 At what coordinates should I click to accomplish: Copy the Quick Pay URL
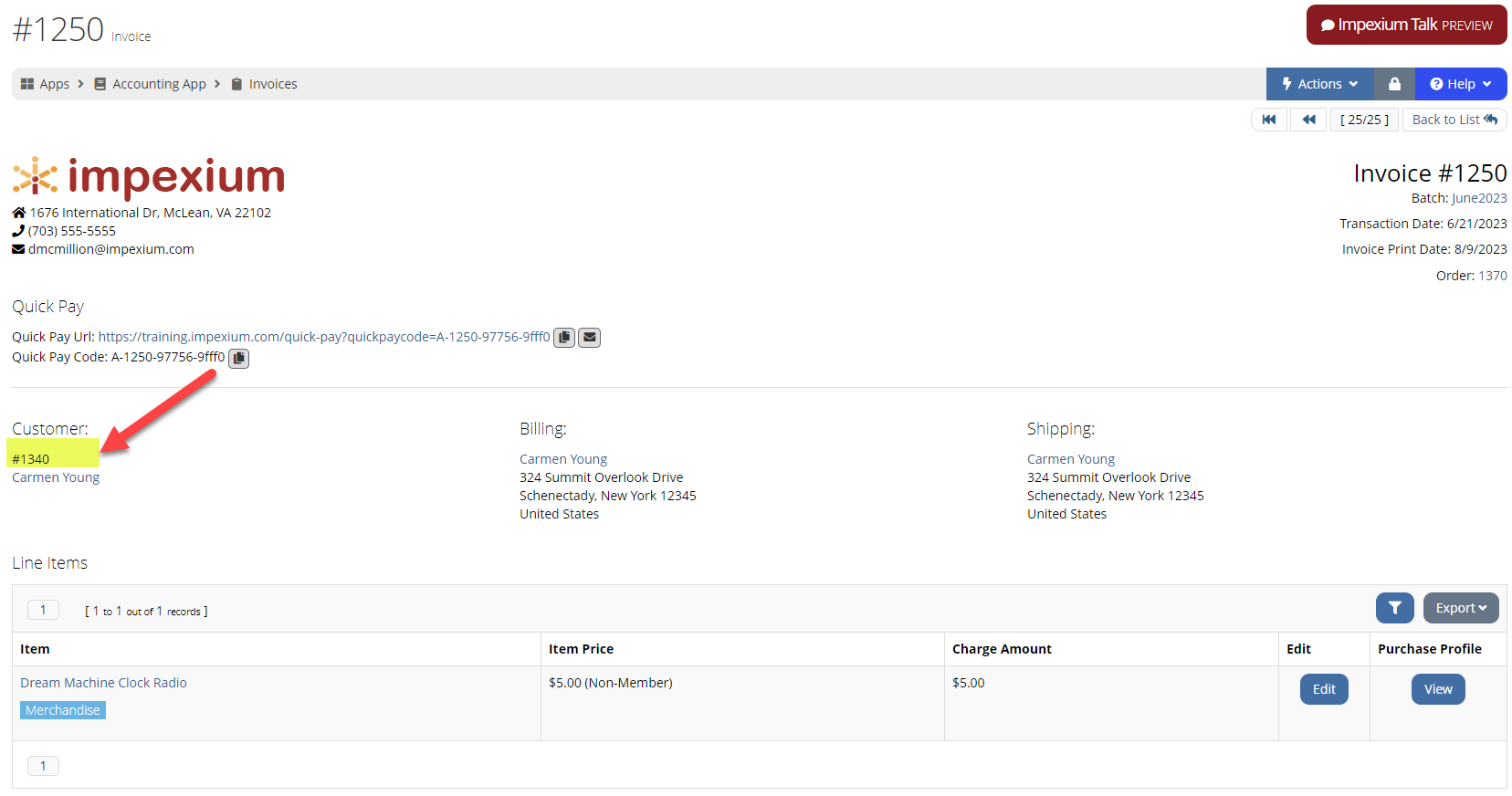point(564,338)
